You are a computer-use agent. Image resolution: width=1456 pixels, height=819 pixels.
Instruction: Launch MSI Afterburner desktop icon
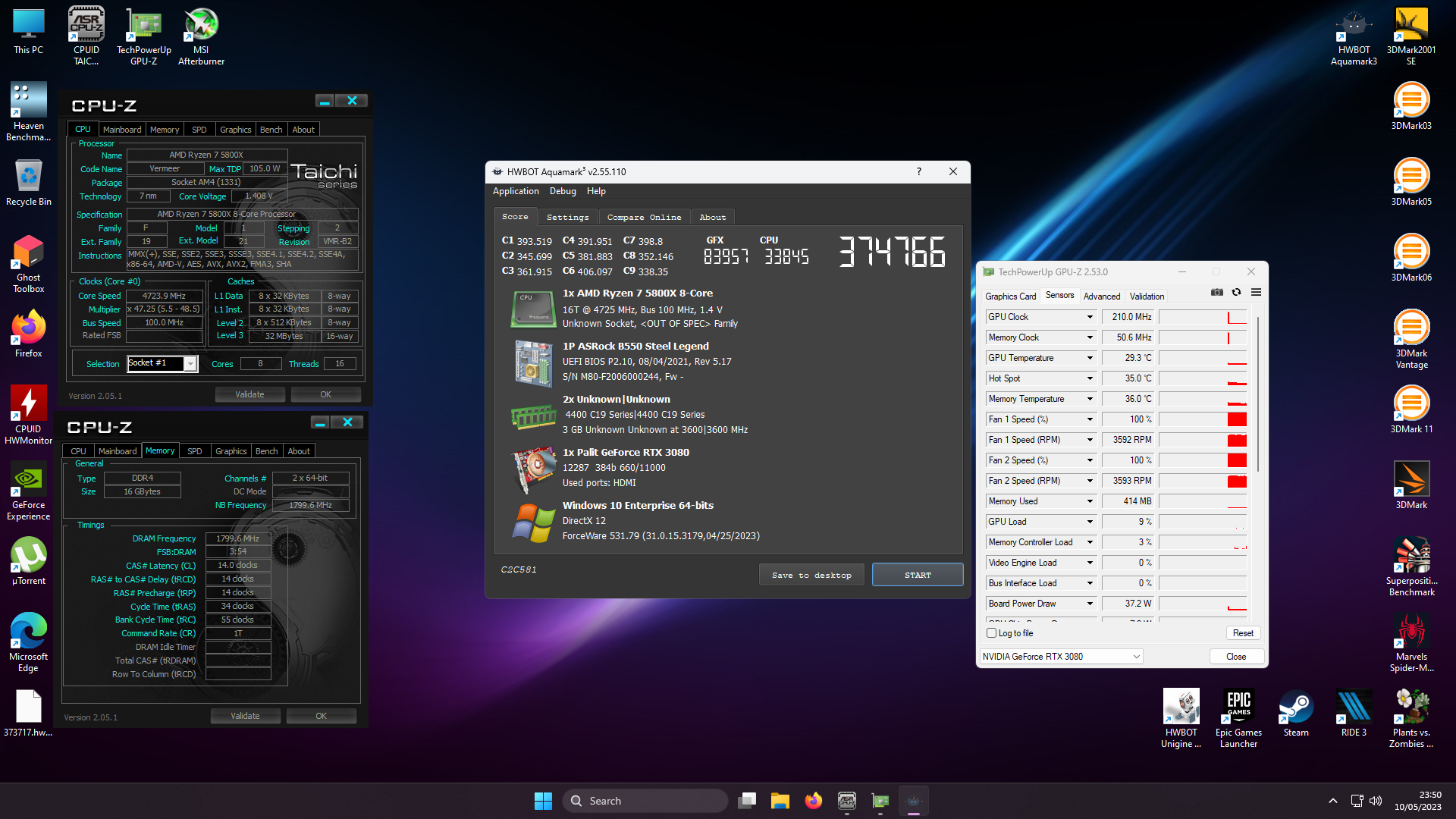(201, 36)
